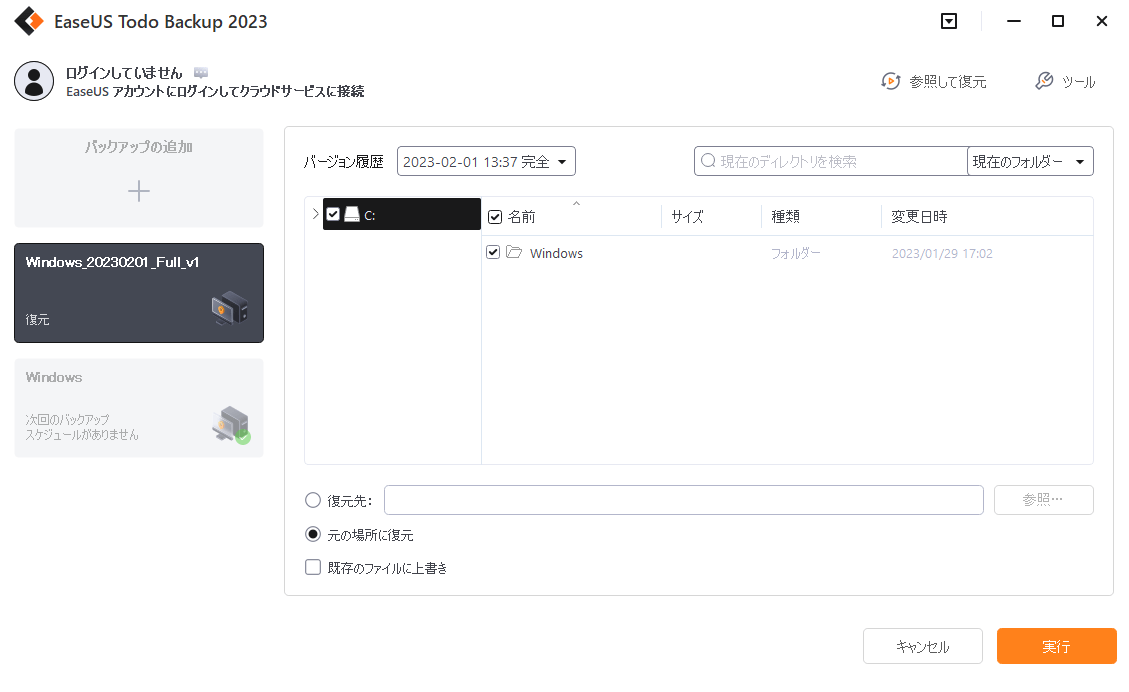Click the 実行 button
The image size is (1129, 692).
1056,646
